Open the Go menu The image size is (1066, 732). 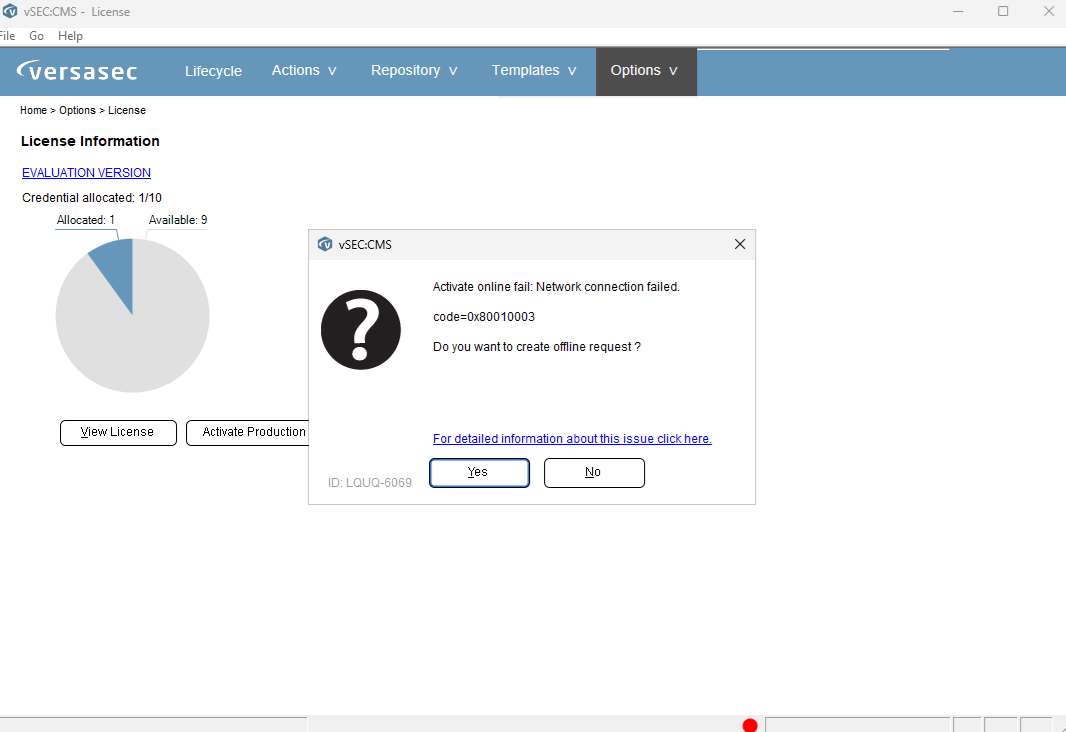click(x=37, y=36)
